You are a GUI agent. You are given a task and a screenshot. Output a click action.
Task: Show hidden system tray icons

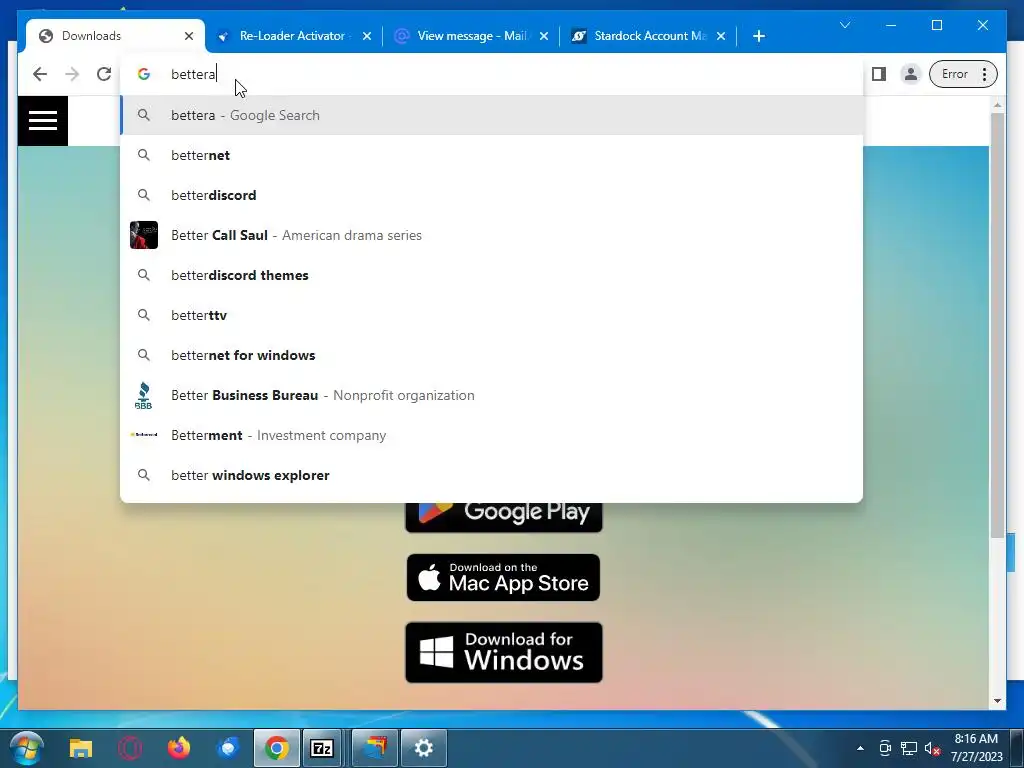click(x=860, y=748)
